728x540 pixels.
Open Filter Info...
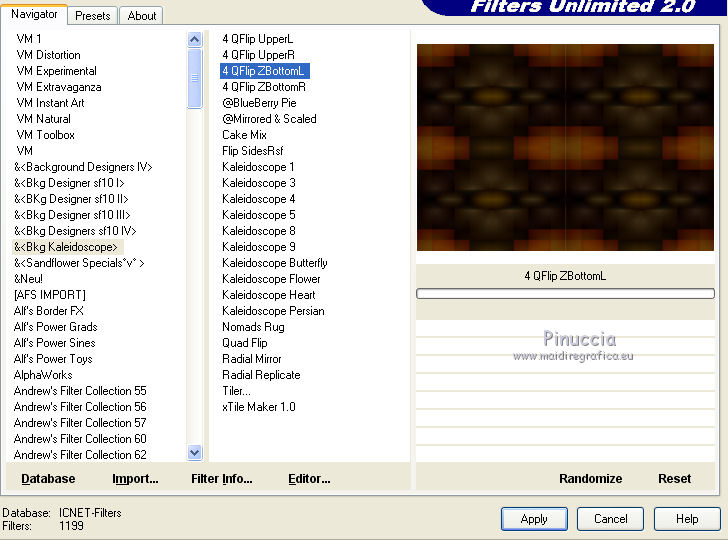(221, 479)
